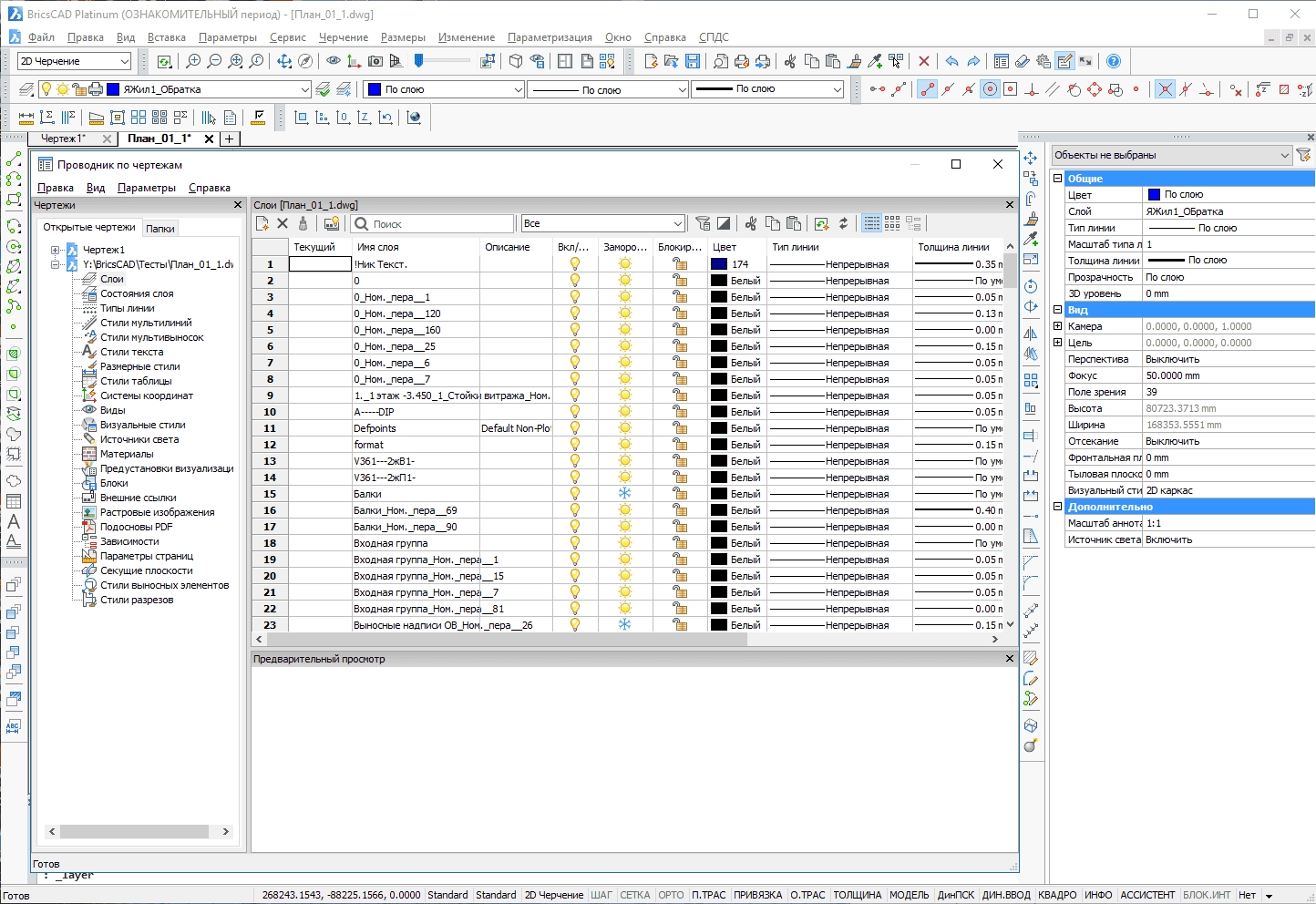Expand the Чертеж1 tree node
Viewport: 1316px width, 904px height.
pos(56,250)
